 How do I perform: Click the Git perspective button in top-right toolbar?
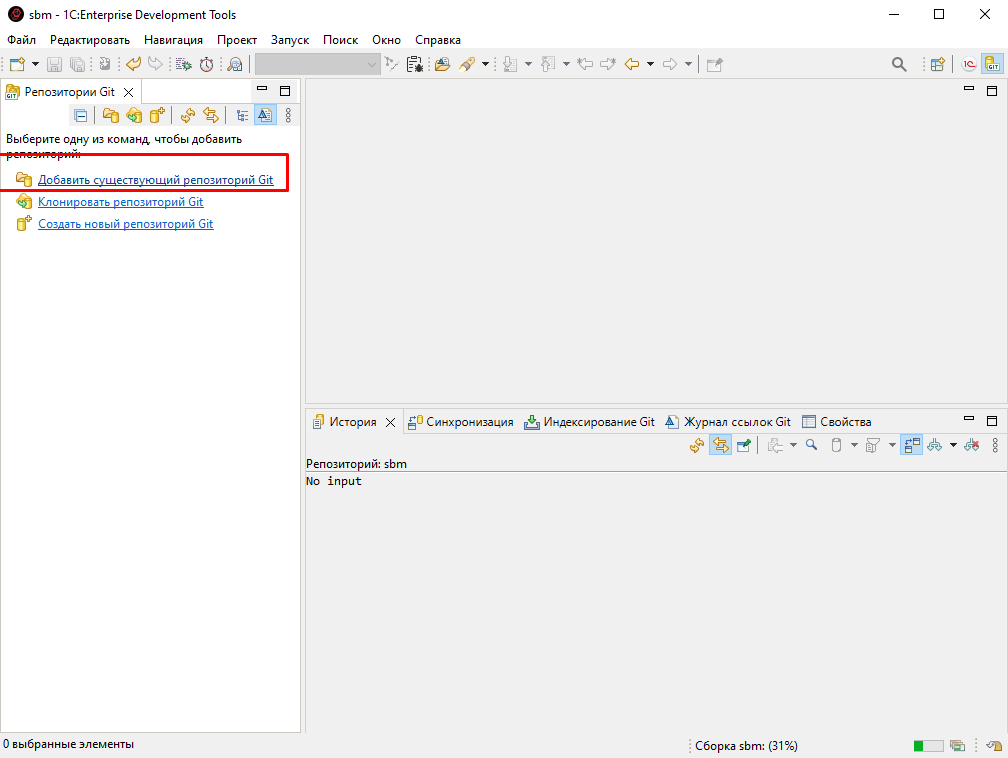991,64
